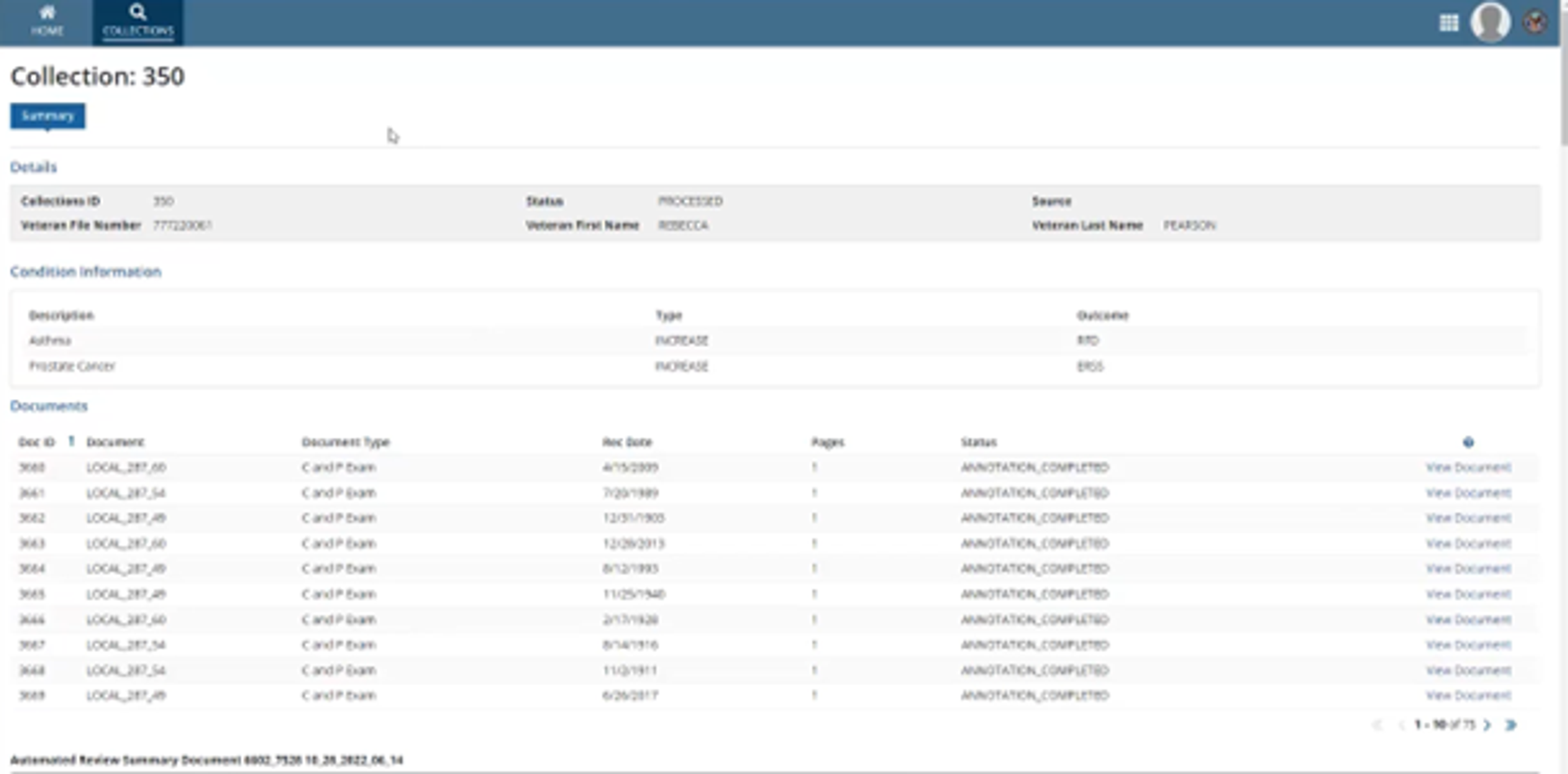Click Rec Date 6/26/2017 cell
The width and height of the screenshot is (1568, 774).
(630, 695)
